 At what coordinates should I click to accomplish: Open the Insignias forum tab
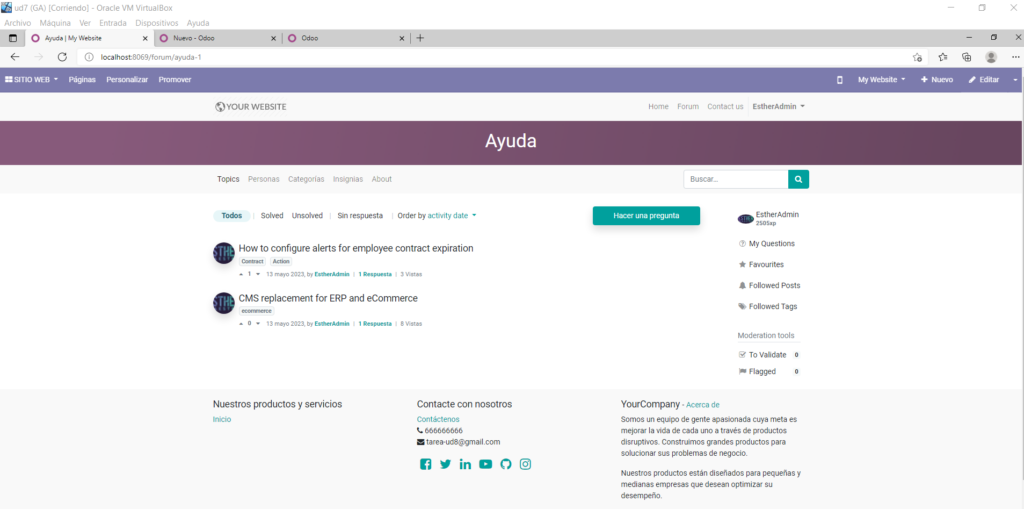pyautogui.click(x=348, y=180)
